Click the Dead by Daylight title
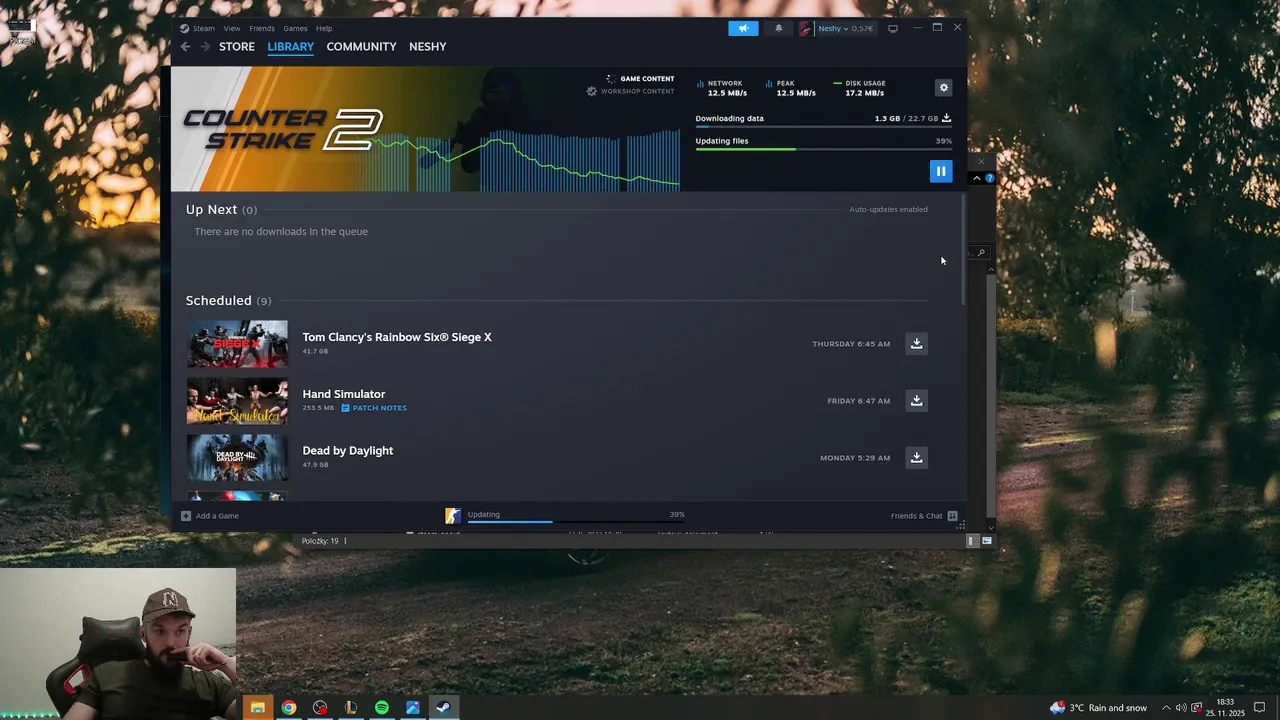 point(347,451)
